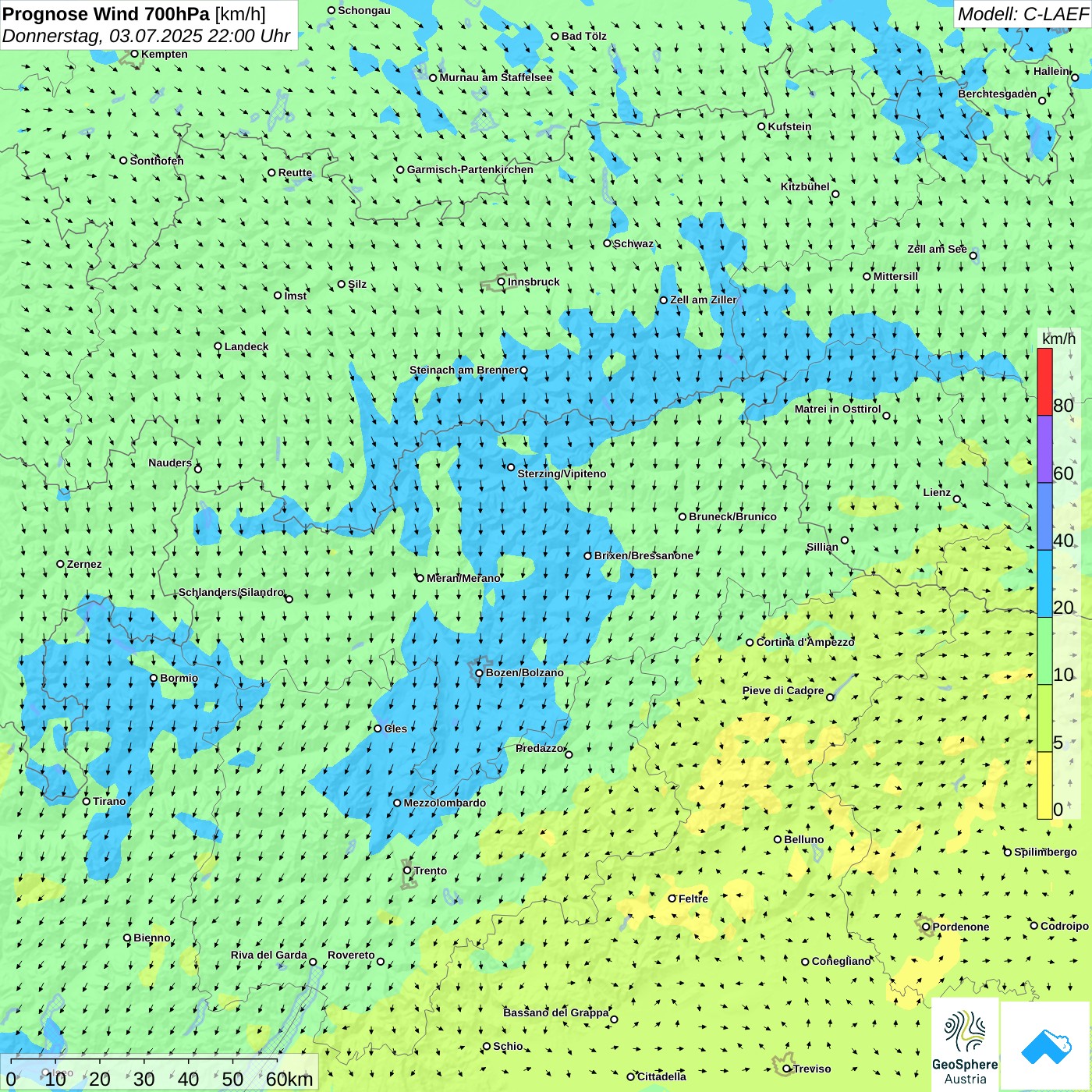The image size is (1092, 1092).
Task: Click the Kempten location marker
Action: point(134,54)
